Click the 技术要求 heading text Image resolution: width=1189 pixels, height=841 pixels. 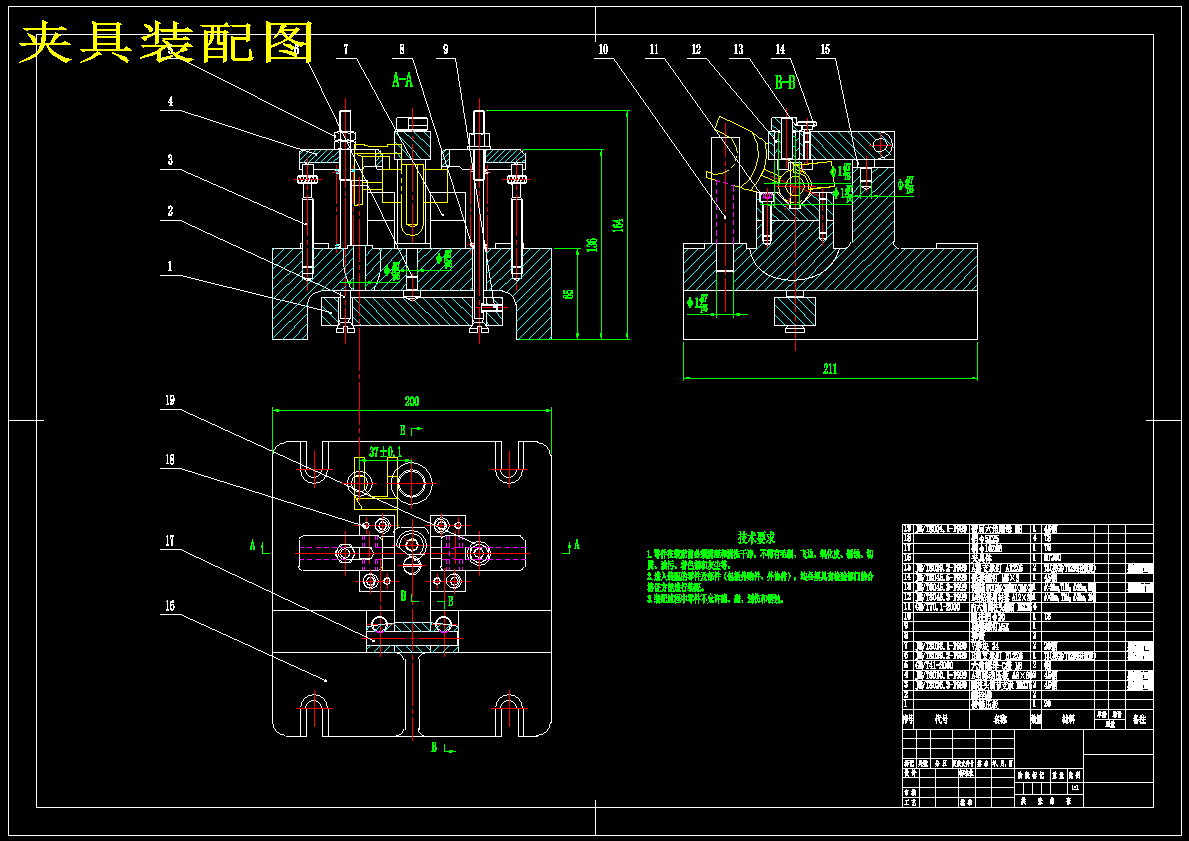(x=757, y=538)
